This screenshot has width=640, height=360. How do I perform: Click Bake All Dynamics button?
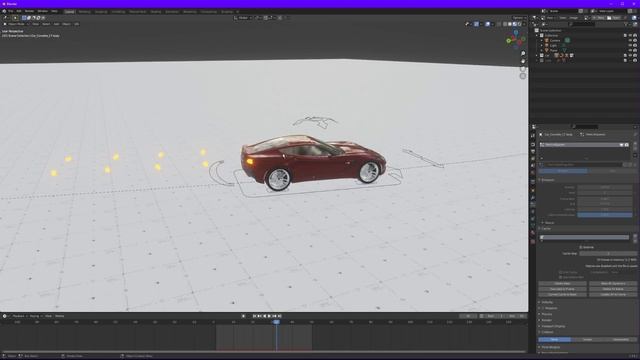pyautogui.click(x=613, y=283)
